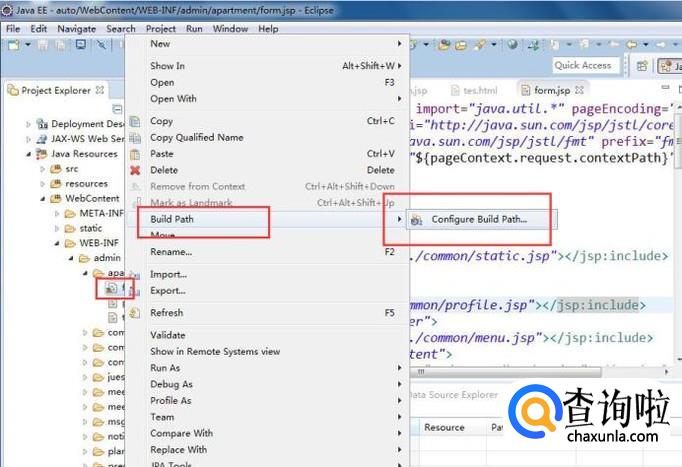The height and width of the screenshot is (467, 682).
Task: Expand the Deployment Descriptor node
Action: [x=29, y=124]
